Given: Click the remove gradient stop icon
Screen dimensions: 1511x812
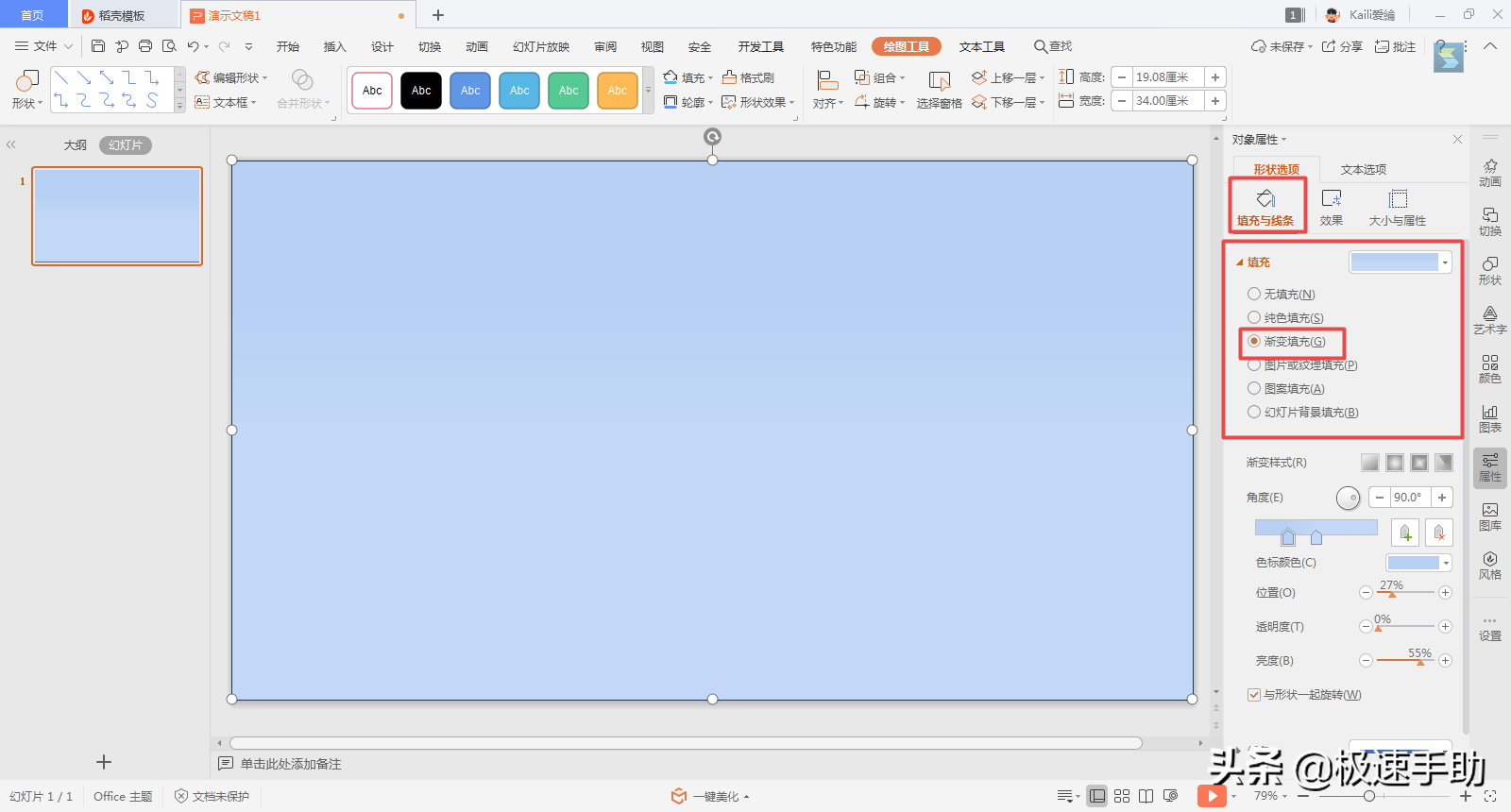Looking at the screenshot, I should point(1439,533).
